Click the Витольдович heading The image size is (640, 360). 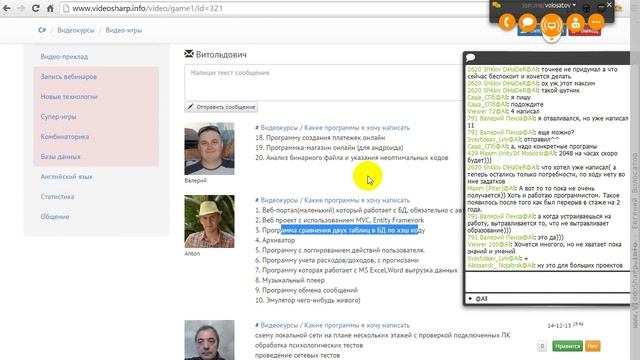click(221, 55)
